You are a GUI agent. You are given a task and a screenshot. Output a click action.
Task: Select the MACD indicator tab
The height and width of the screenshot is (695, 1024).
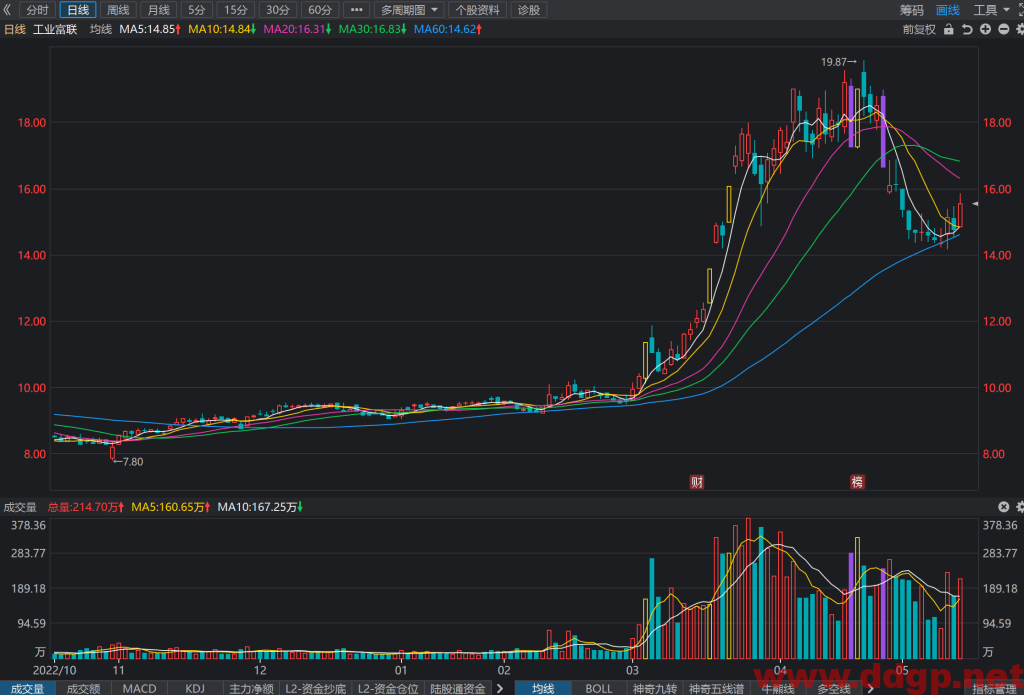(140, 688)
